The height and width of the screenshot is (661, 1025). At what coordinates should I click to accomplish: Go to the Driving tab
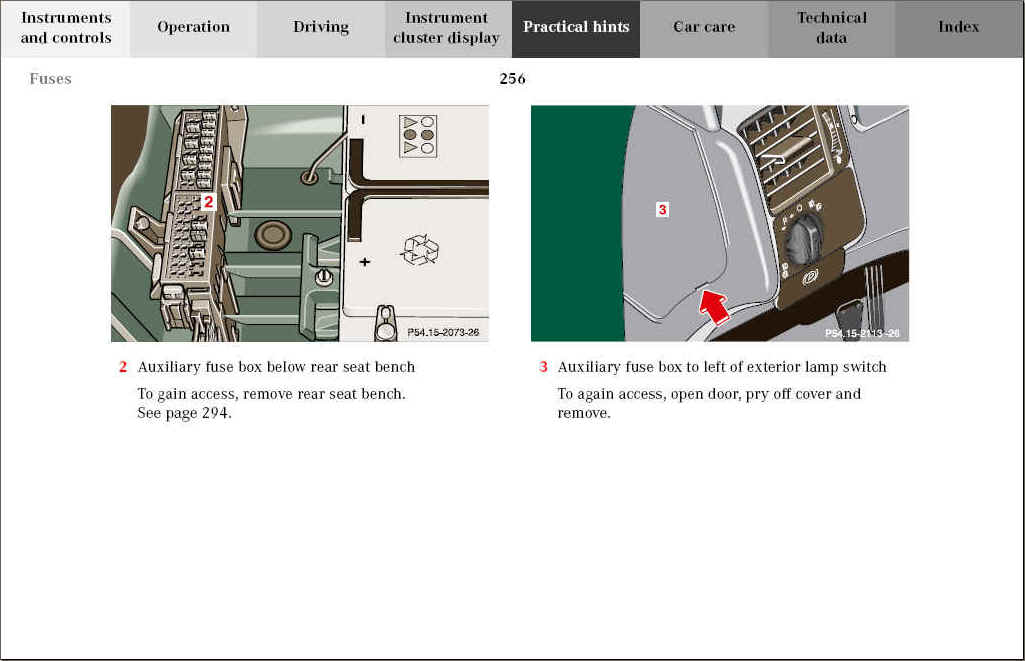pos(321,28)
